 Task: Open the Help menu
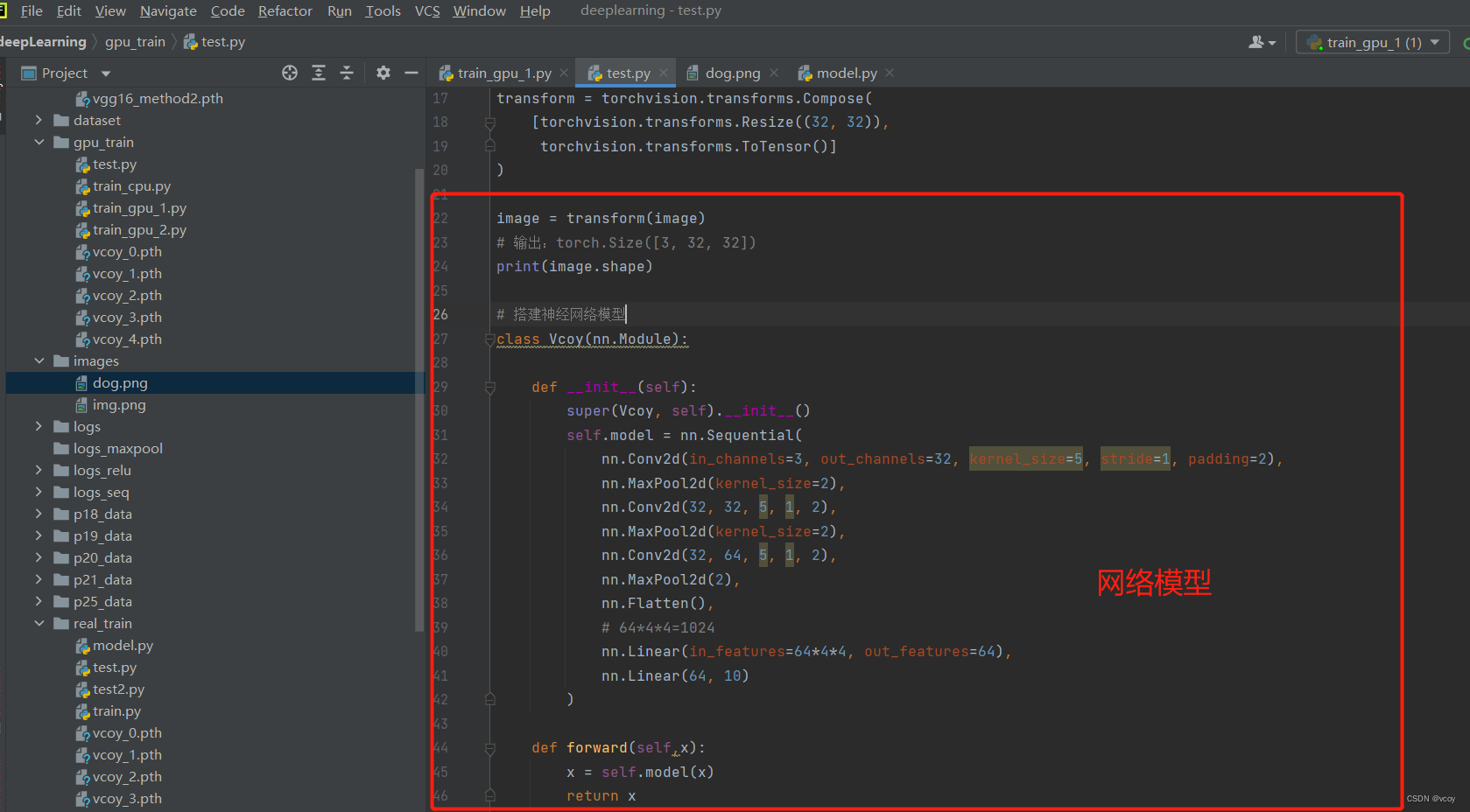pos(535,10)
